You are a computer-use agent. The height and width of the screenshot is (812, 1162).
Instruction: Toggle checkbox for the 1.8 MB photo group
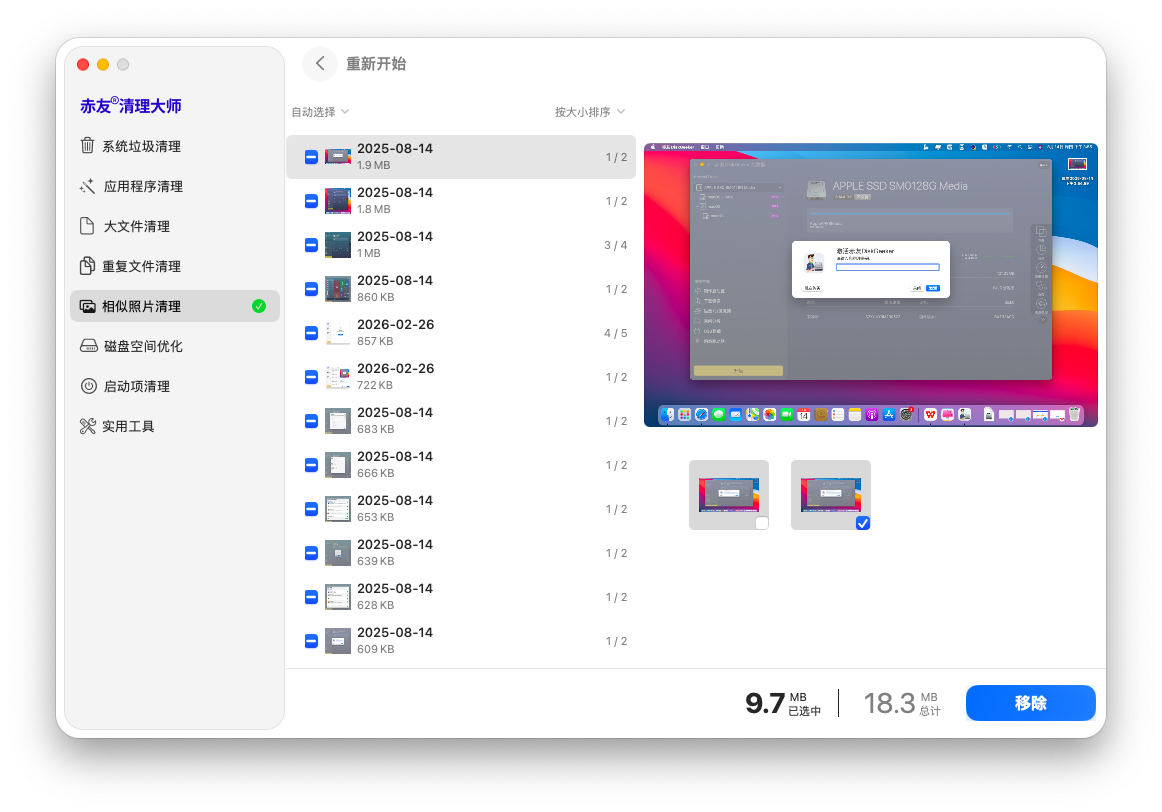coord(311,201)
